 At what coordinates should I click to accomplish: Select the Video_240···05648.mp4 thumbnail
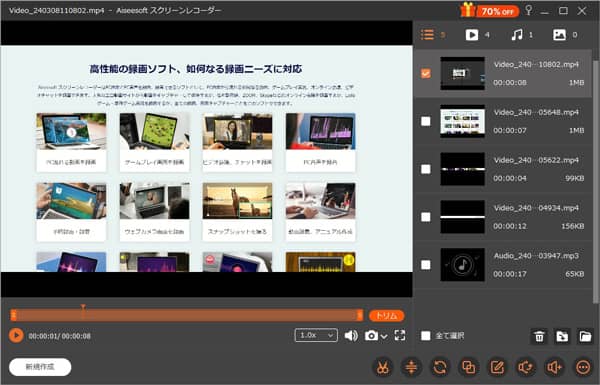[x=462, y=121]
